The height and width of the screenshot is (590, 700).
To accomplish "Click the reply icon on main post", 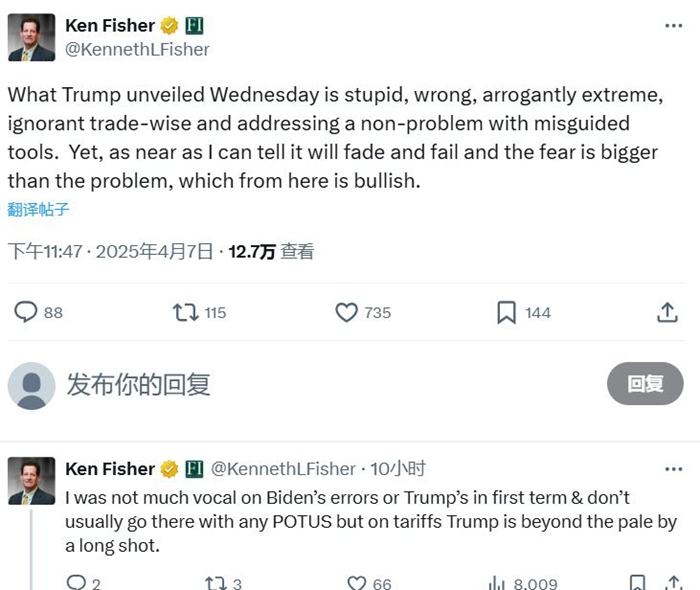I will tap(26, 312).
